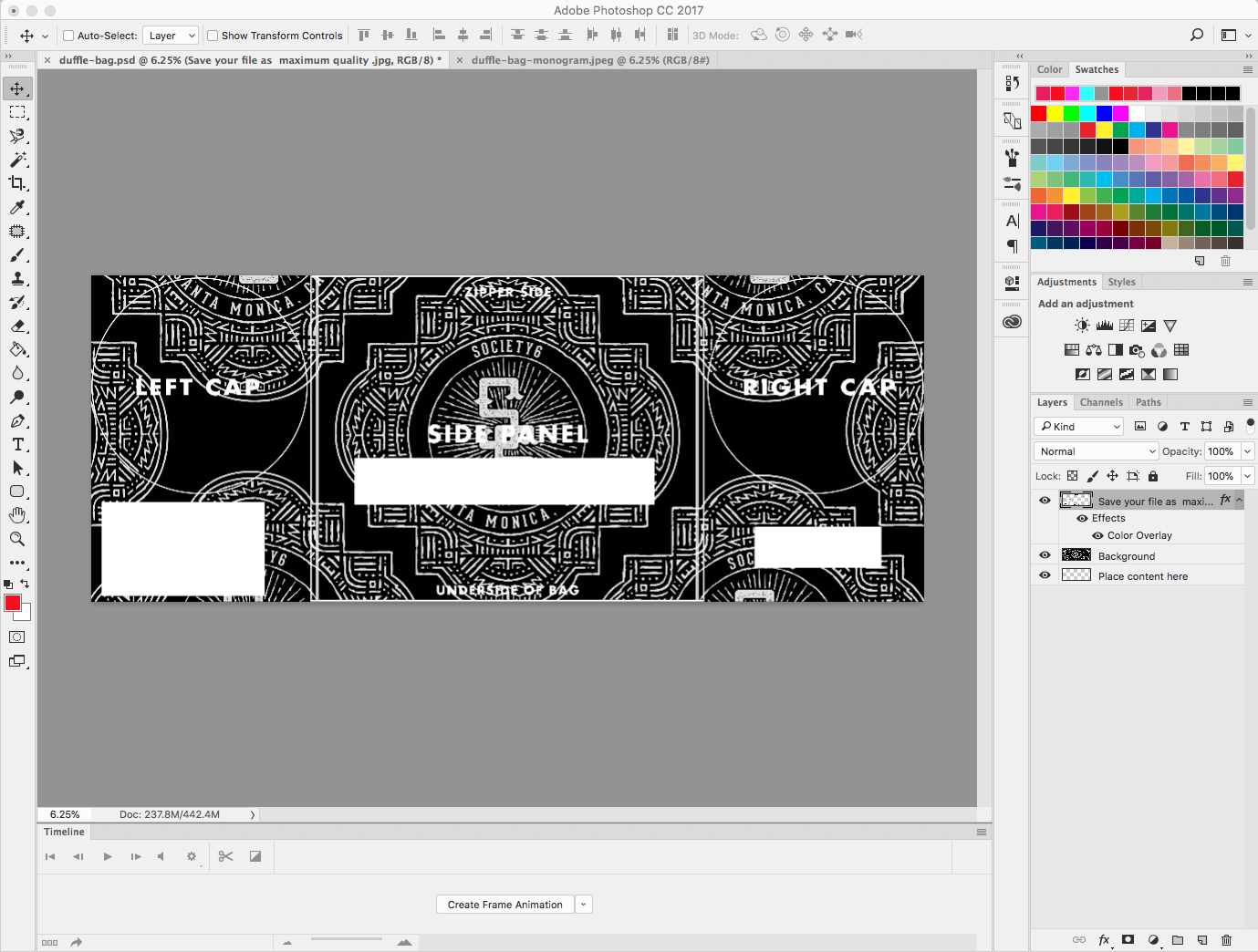Create a new layer group folder
1258x952 pixels.
[1178, 940]
